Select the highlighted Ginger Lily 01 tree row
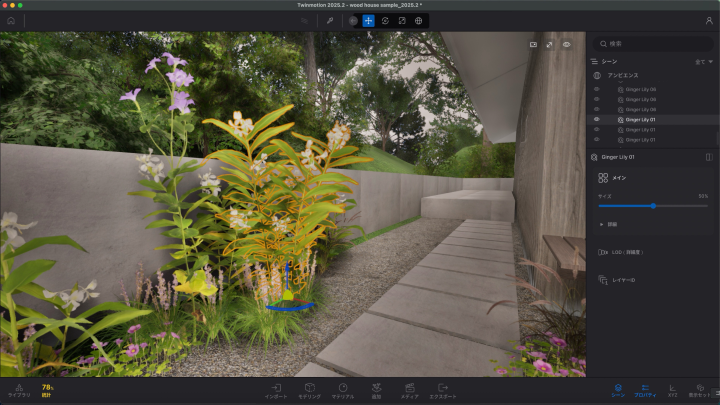 click(x=652, y=119)
